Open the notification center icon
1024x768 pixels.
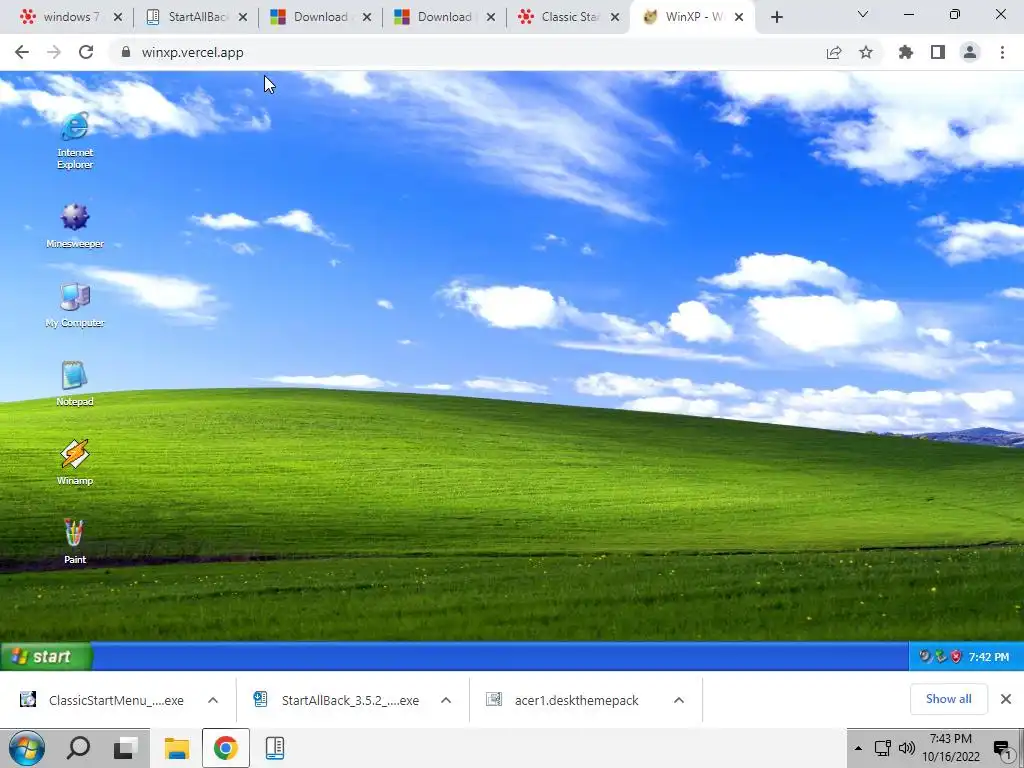click(x=1002, y=749)
